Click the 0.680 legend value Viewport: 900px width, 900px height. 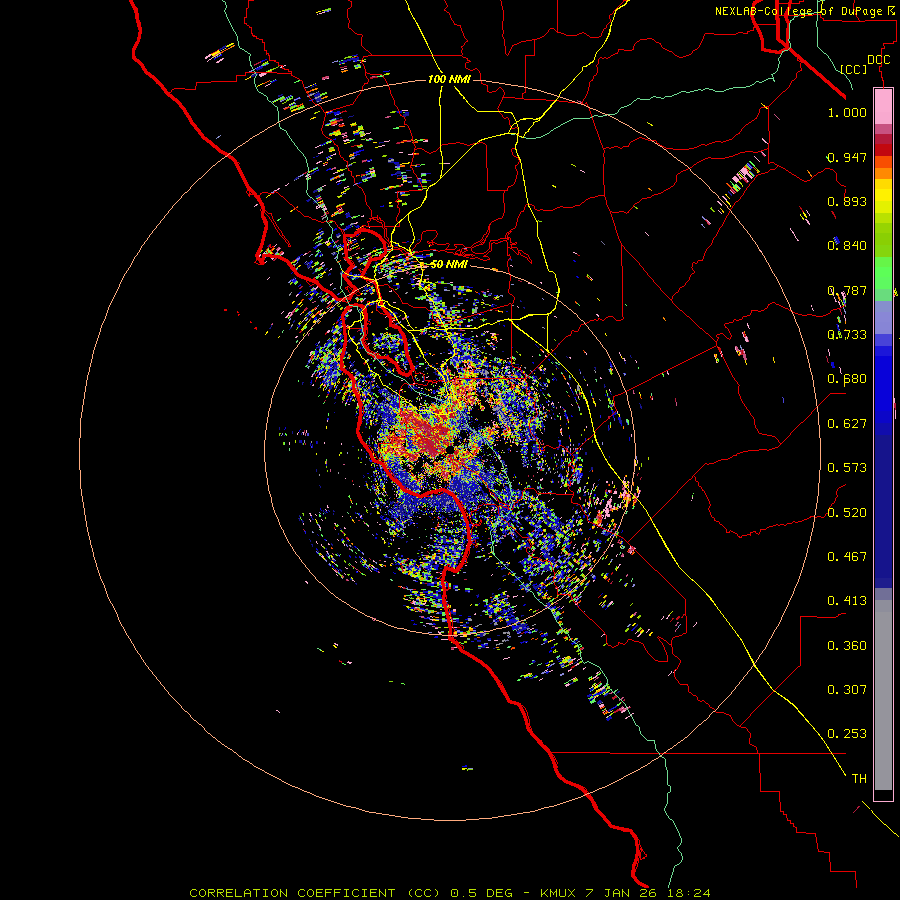(847, 379)
